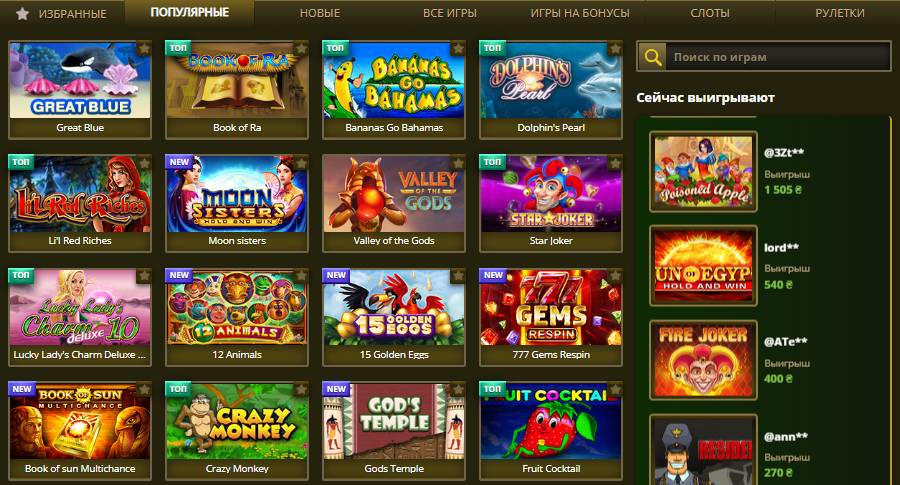This screenshot has height=485, width=900.
Task: Add 15 Golden Eggs to favorites star
Action: coord(458,277)
